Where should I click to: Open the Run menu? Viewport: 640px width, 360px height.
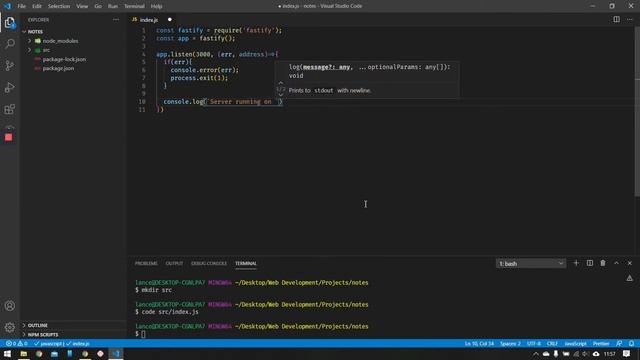pyautogui.click(x=113, y=6)
